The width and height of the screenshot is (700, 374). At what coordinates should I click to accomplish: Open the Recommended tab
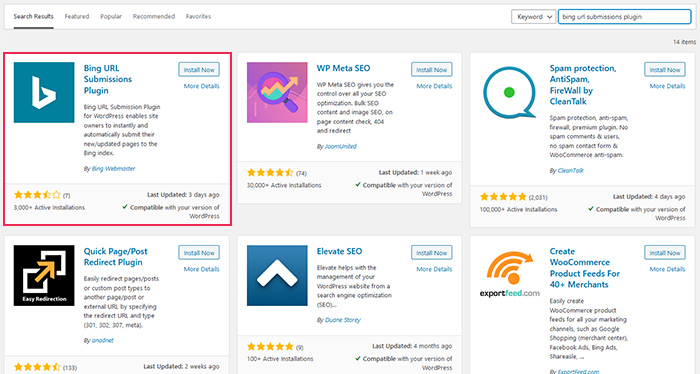pyautogui.click(x=154, y=17)
